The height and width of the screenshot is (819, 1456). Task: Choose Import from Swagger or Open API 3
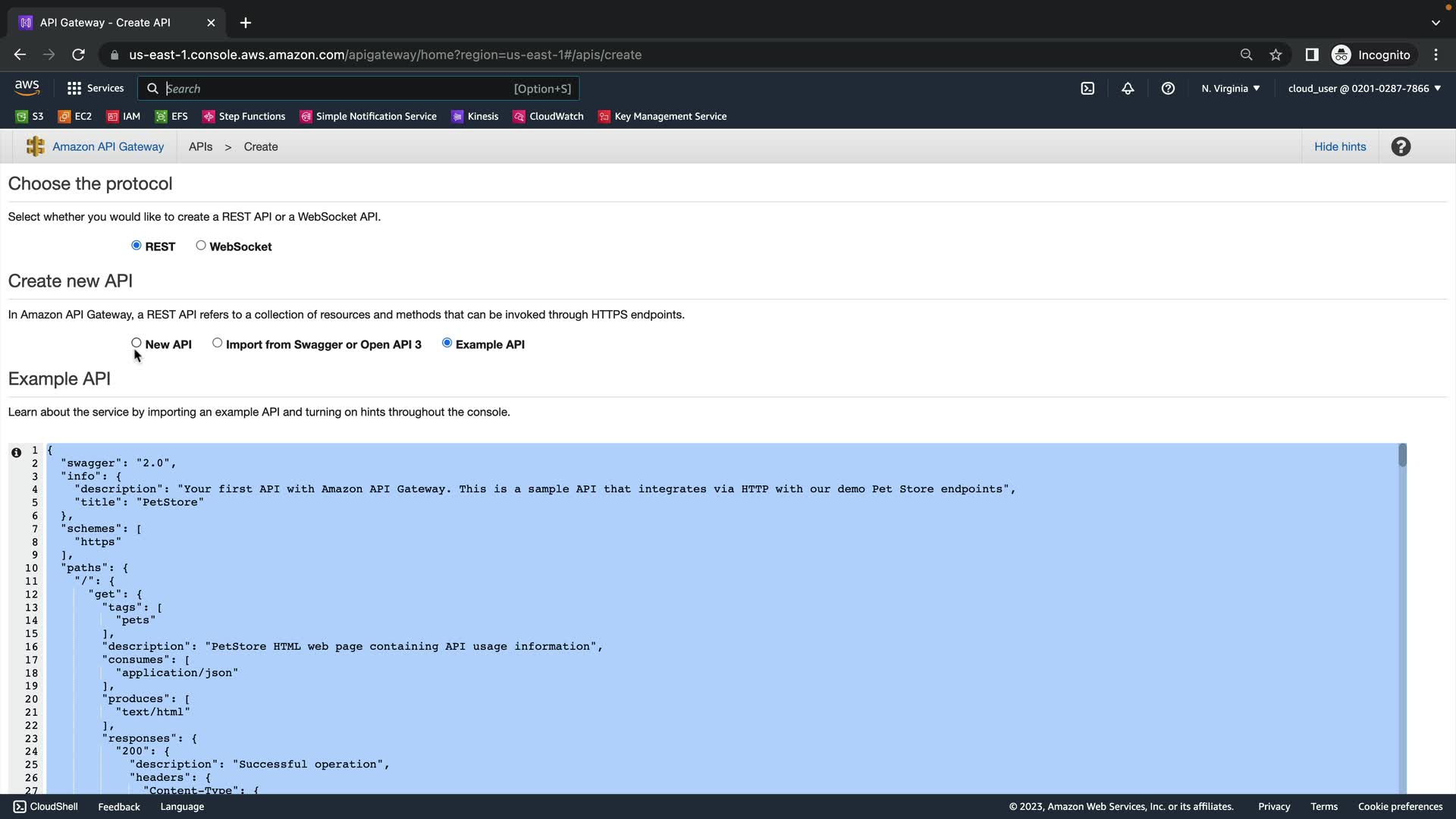218,344
